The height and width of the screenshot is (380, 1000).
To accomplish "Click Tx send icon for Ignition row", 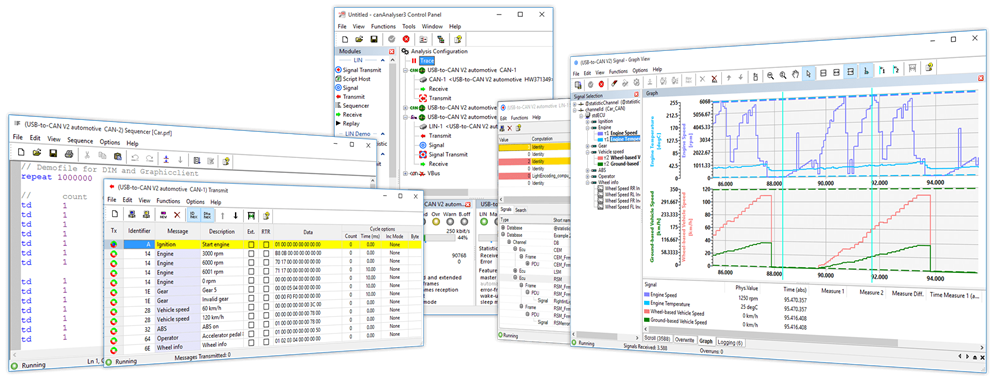I will point(114,244).
